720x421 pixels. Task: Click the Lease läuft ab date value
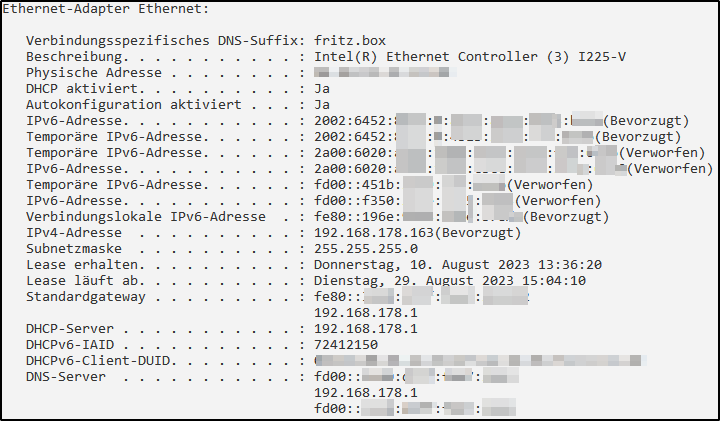pos(450,281)
